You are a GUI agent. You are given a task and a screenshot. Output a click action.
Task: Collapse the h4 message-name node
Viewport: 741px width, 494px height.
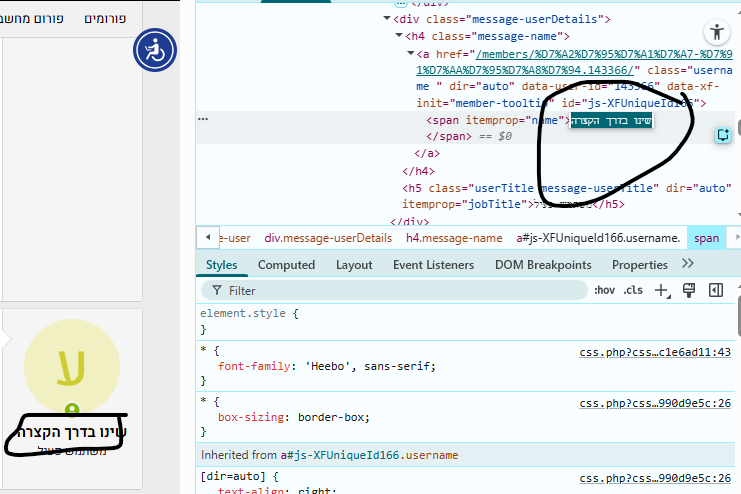click(398, 37)
